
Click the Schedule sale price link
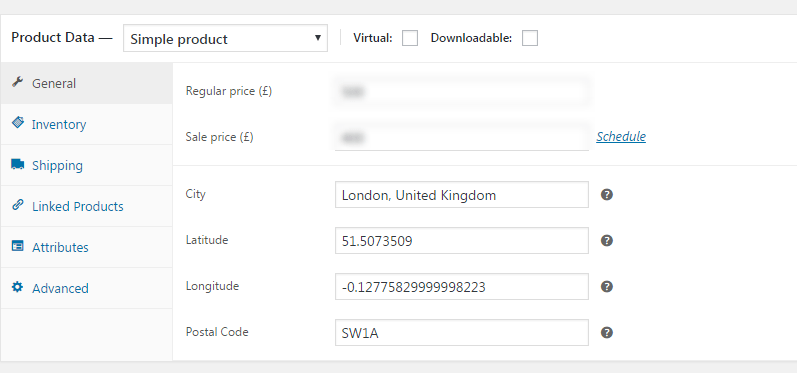tap(621, 136)
